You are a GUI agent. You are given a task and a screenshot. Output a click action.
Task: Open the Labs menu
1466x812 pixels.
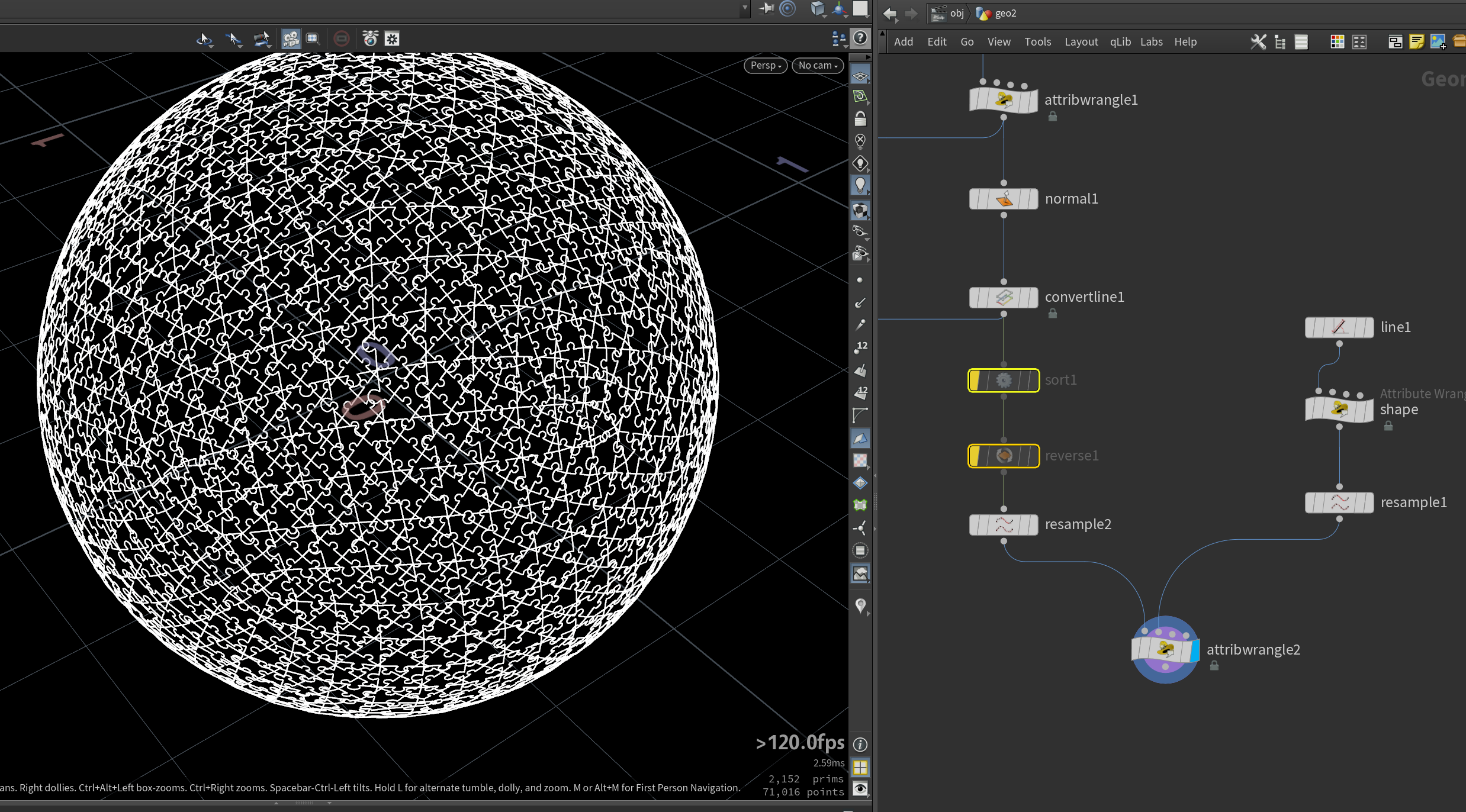point(1152,41)
